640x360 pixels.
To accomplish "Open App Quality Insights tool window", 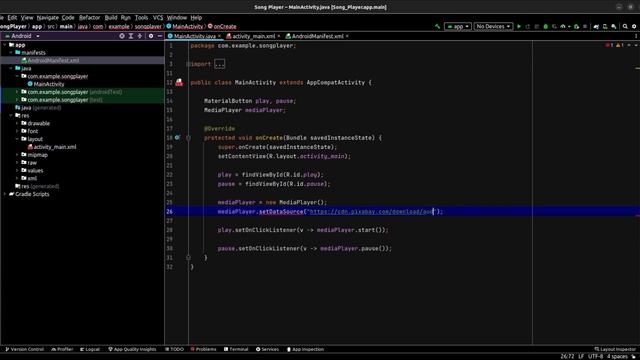I will click(132, 349).
